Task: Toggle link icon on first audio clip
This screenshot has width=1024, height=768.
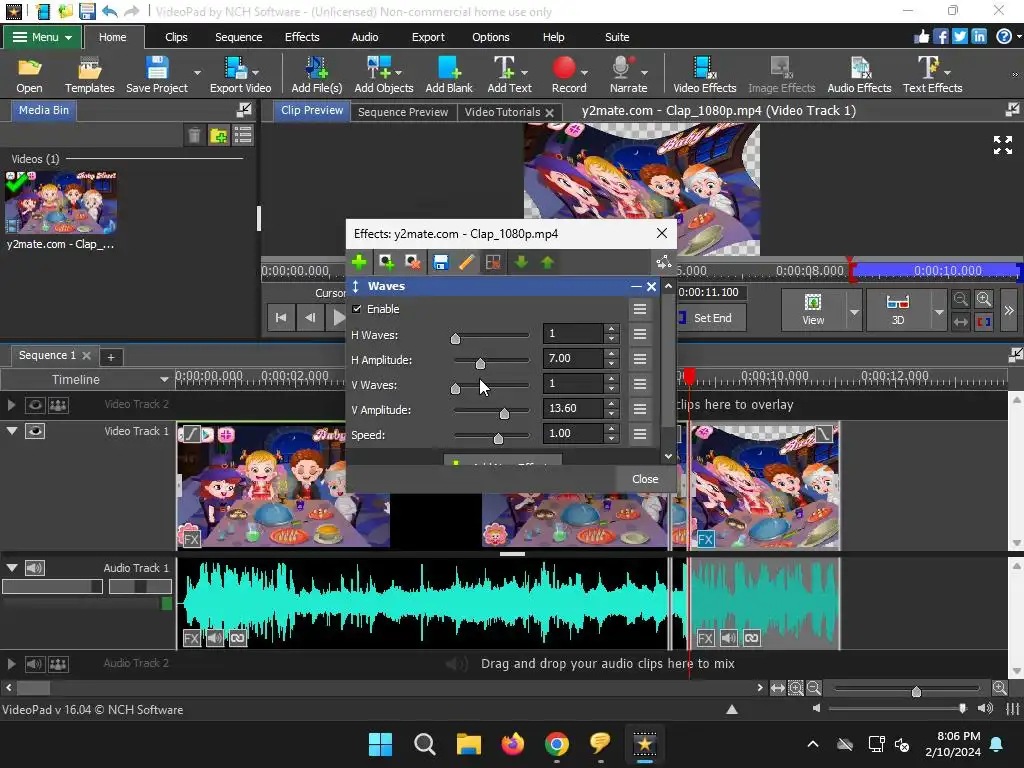Action: (x=238, y=638)
